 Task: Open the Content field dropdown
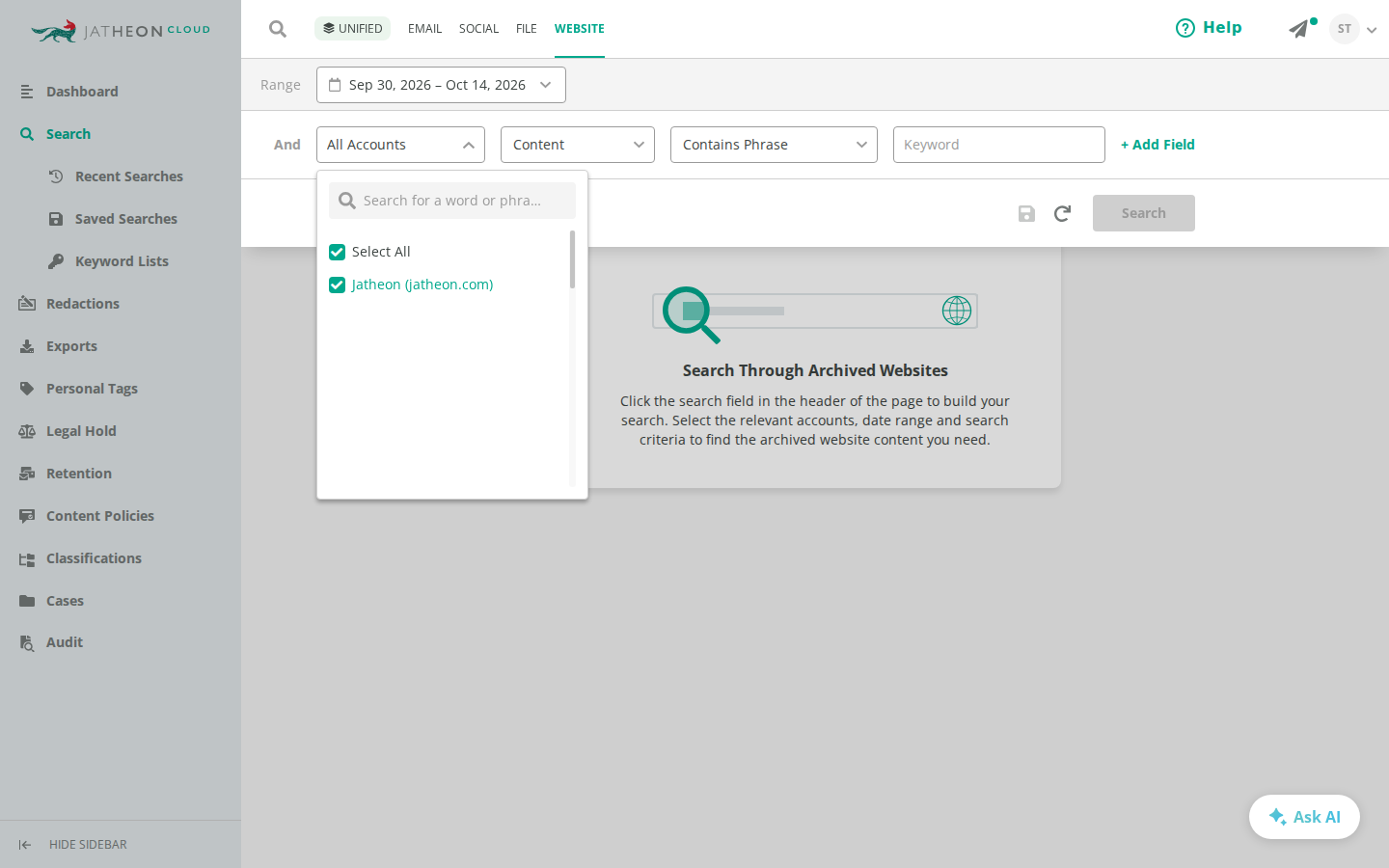[x=578, y=145]
